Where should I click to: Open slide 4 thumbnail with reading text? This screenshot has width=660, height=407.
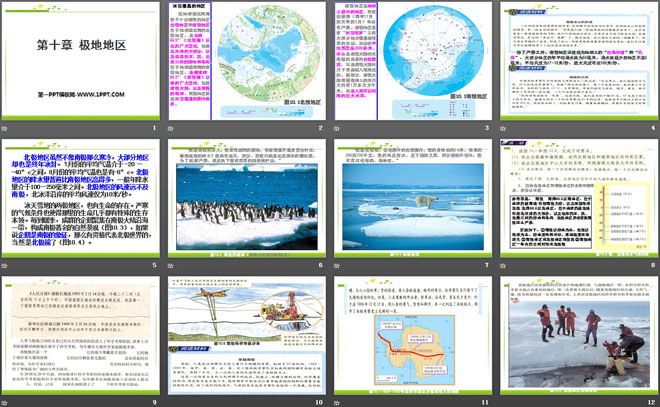click(579, 61)
